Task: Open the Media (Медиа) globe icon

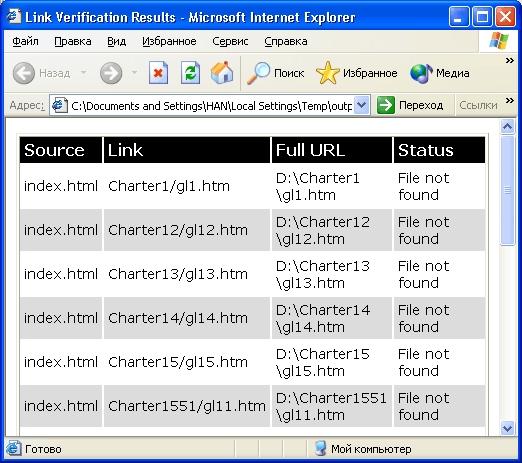Action: 421,73
